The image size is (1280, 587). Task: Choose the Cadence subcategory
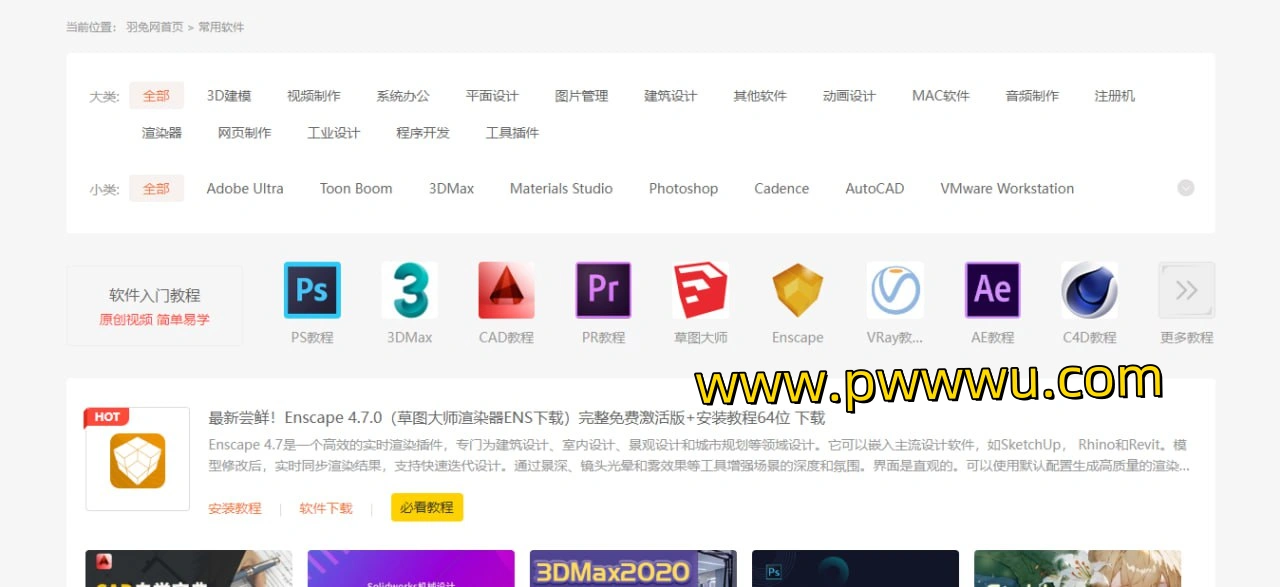point(782,188)
